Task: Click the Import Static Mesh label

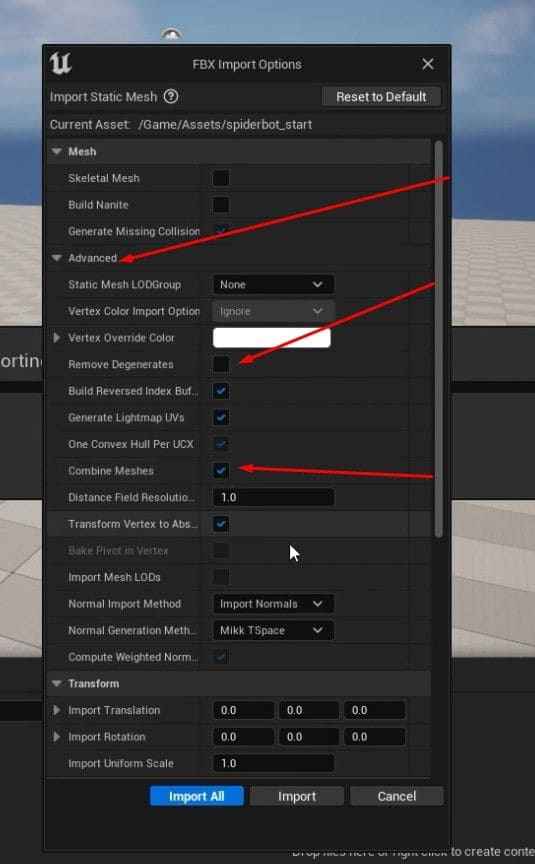Action: (x=104, y=97)
